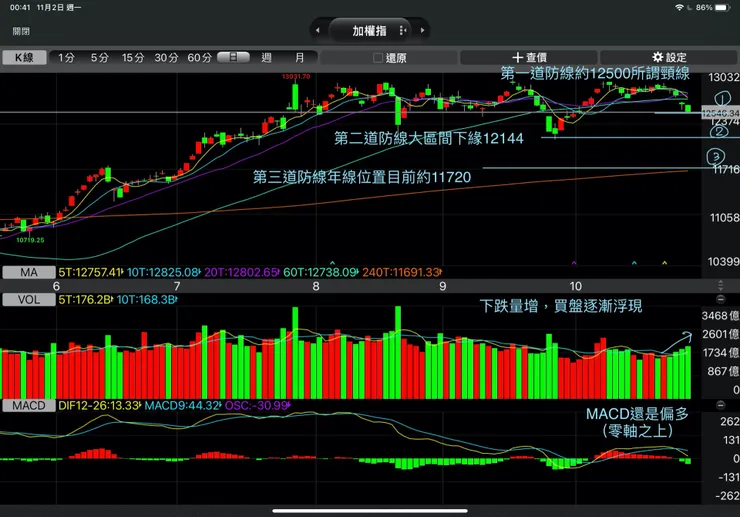740x517 pixels.
Task: Tap the 12540.34 price marker label
Action: [720, 113]
